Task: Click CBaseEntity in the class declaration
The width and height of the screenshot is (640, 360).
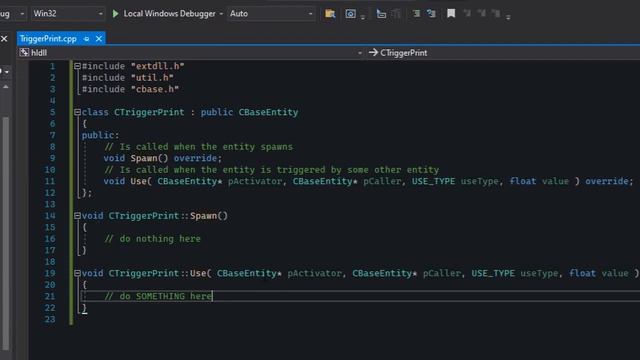Action: tap(268, 112)
